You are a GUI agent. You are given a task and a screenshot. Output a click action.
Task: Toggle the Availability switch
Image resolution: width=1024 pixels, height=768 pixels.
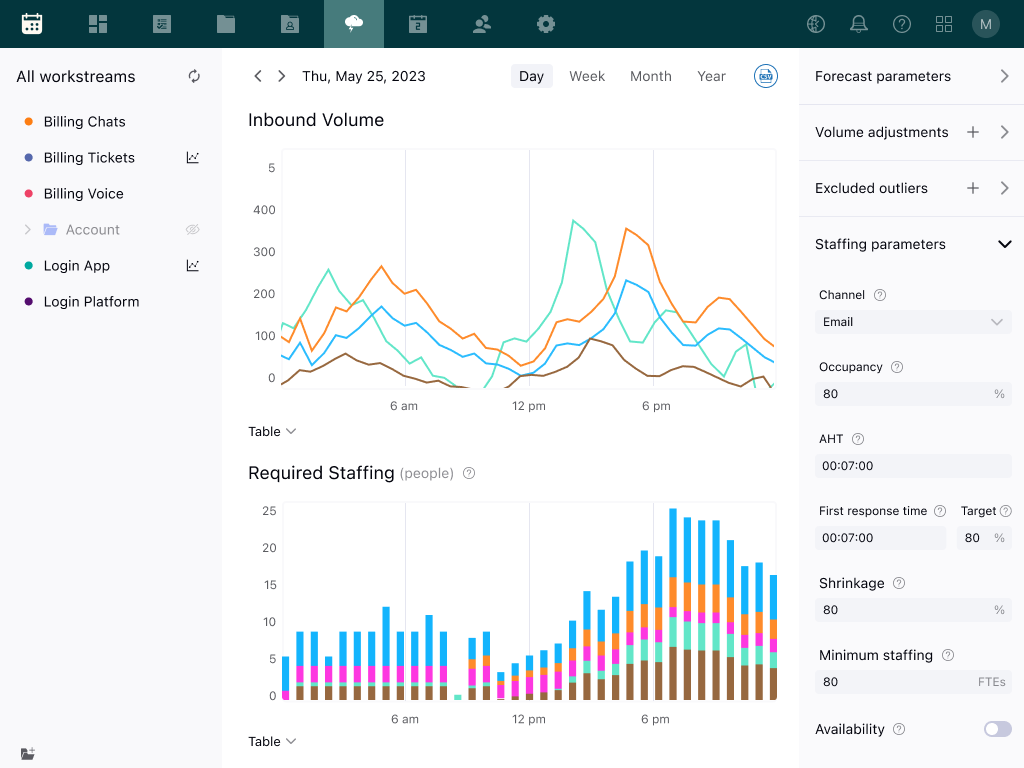pos(997,729)
